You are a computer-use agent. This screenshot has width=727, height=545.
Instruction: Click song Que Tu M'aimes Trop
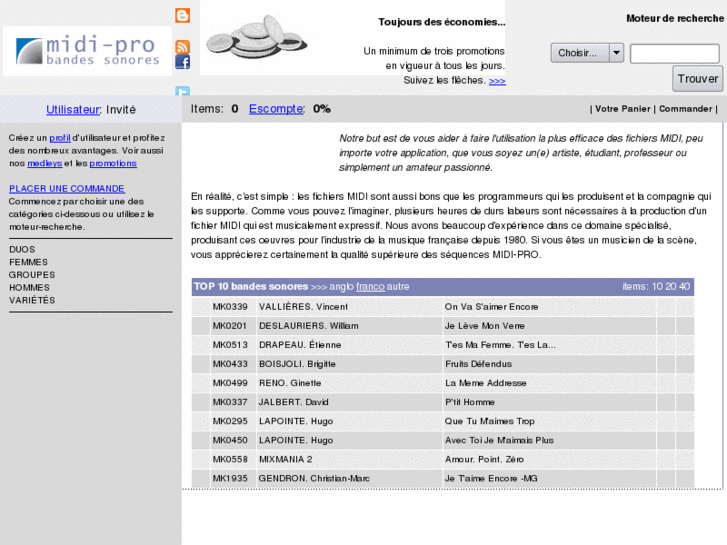point(490,421)
